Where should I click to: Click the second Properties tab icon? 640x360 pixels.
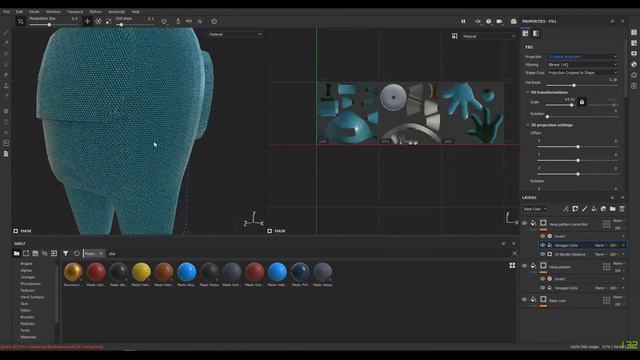pos(536,33)
